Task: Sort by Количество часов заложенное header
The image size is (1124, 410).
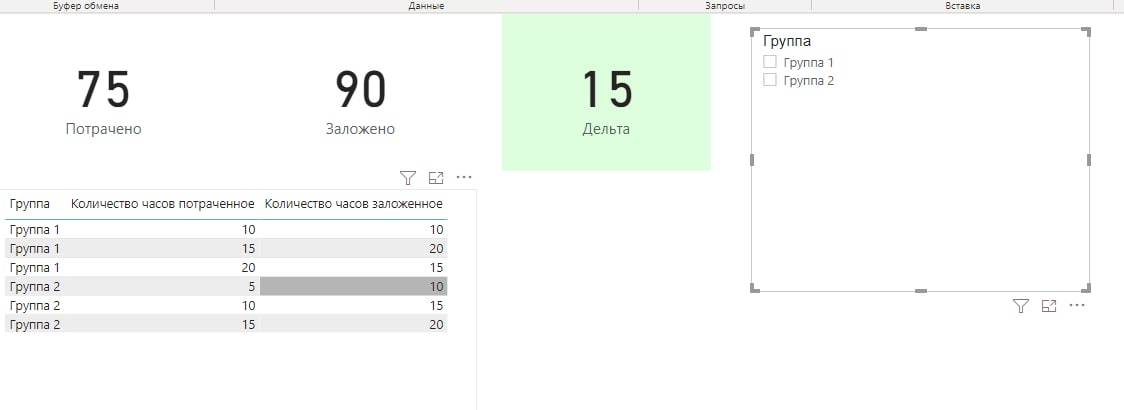Action: tap(354, 204)
